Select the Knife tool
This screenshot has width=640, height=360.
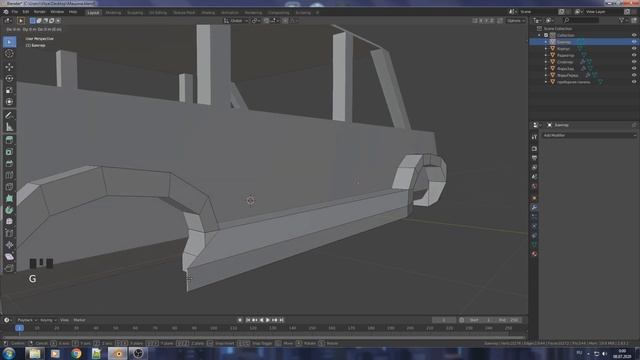9,187
